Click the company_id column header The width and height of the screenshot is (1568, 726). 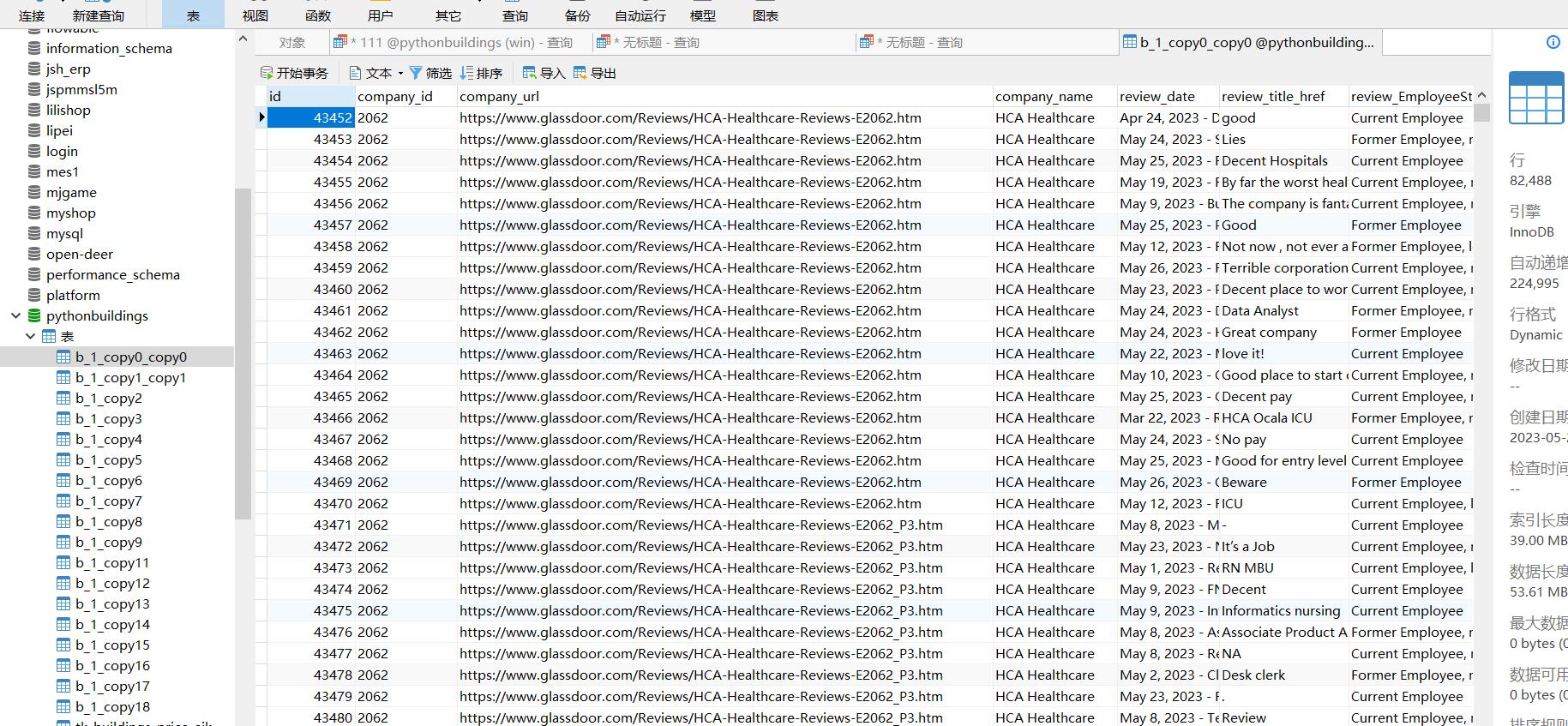pos(406,96)
